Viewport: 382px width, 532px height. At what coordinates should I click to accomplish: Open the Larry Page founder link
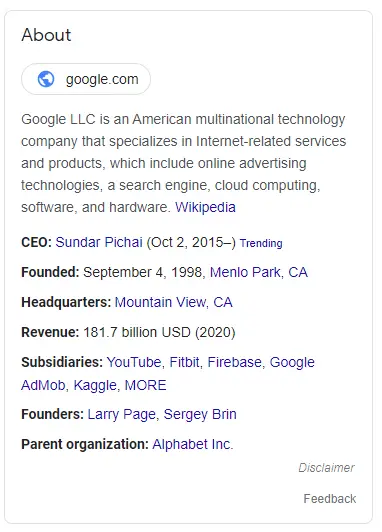click(121, 414)
